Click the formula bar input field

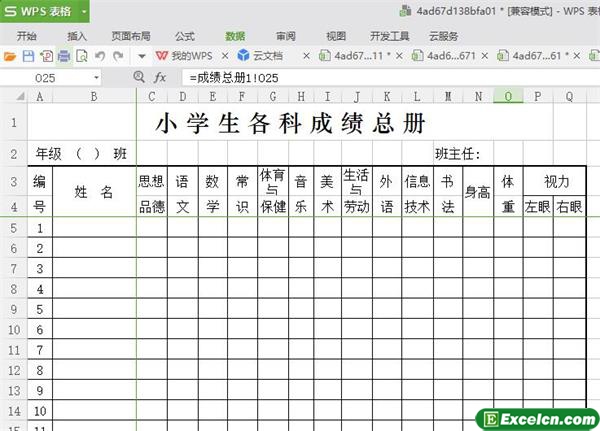[x=380, y=77]
